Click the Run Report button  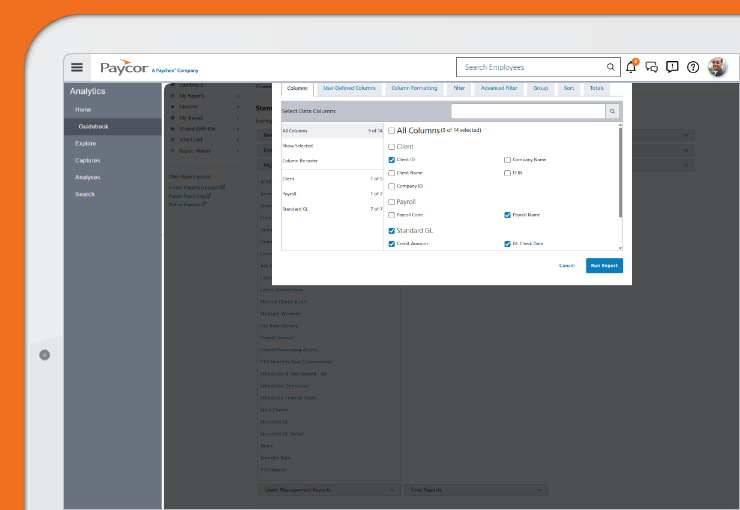coord(604,266)
